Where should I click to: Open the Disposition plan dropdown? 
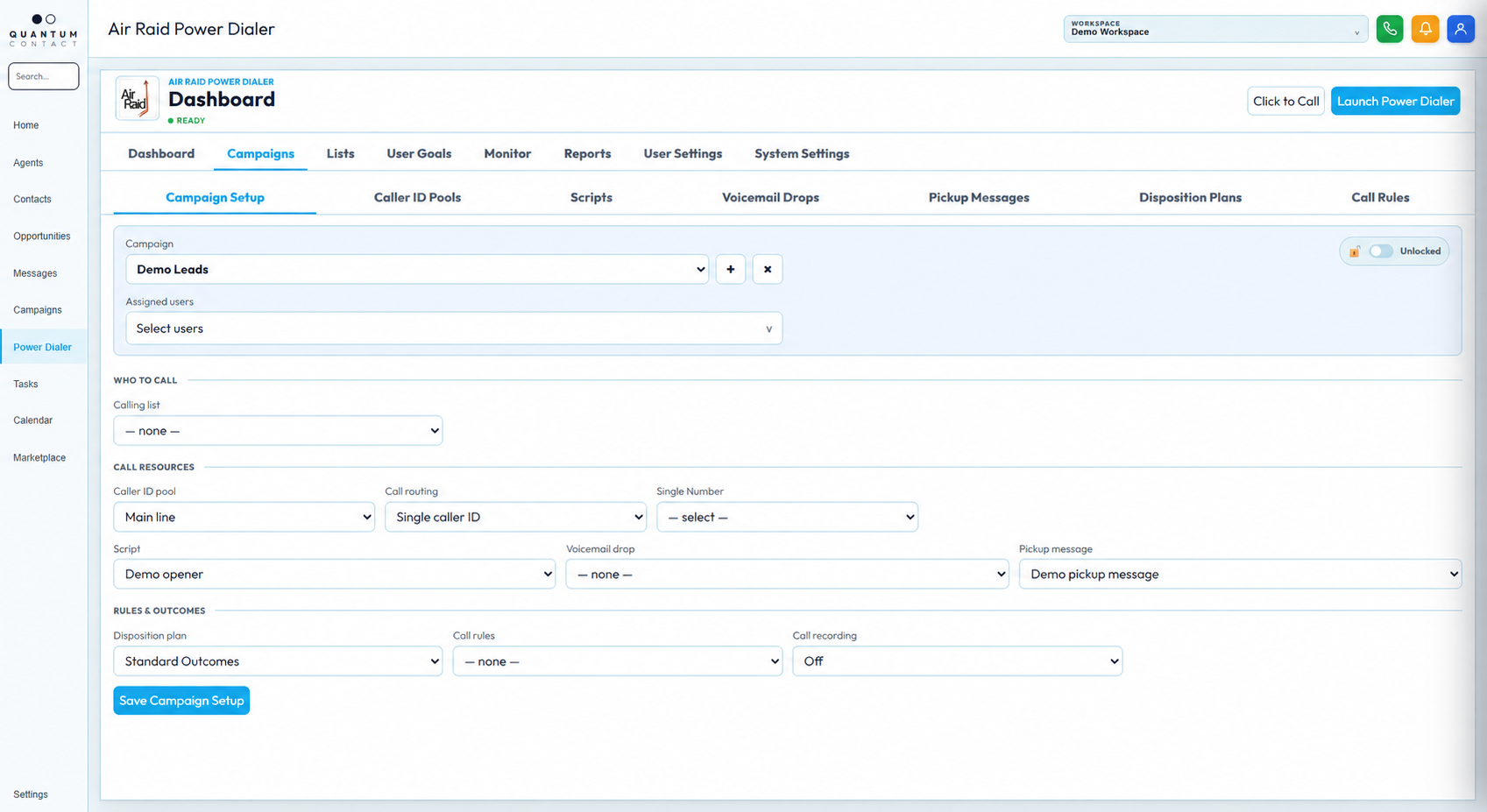pyautogui.click(x=278, y=661)
